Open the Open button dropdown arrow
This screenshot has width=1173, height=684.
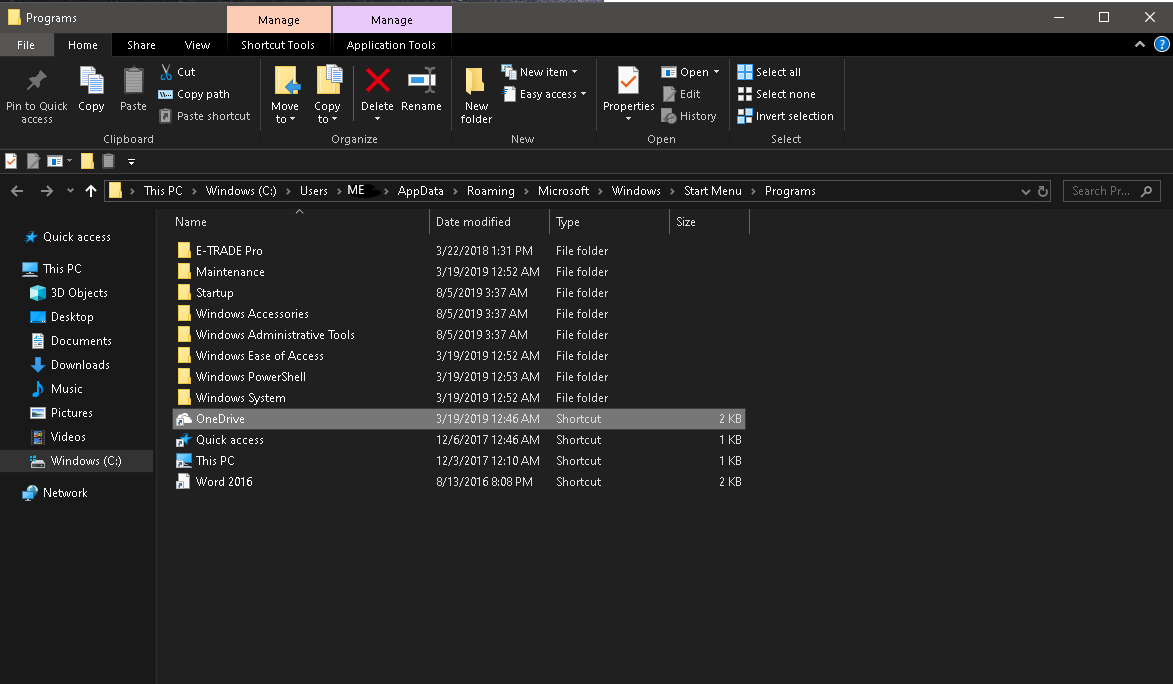[717, 73]
